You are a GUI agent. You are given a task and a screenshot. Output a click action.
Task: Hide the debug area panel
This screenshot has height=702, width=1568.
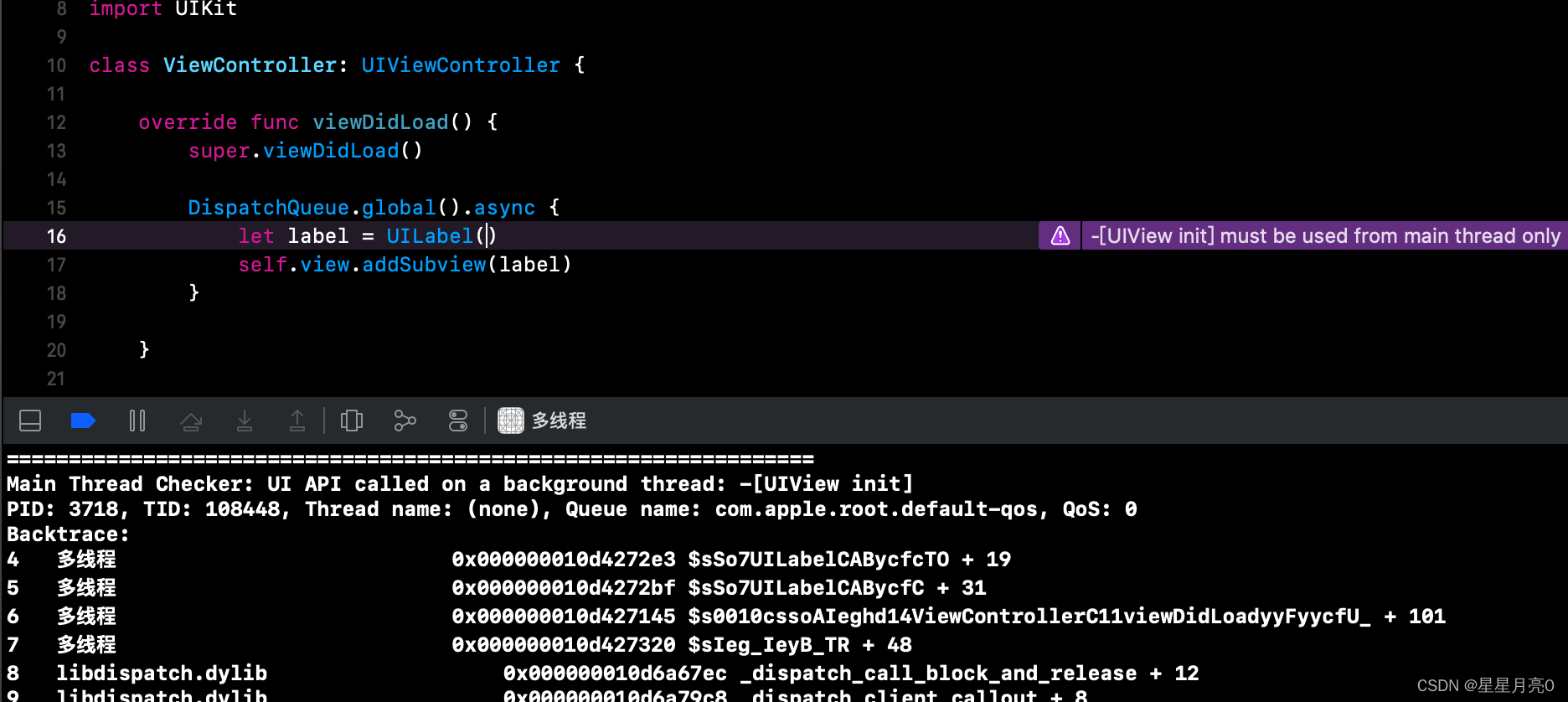click(30, 421)
